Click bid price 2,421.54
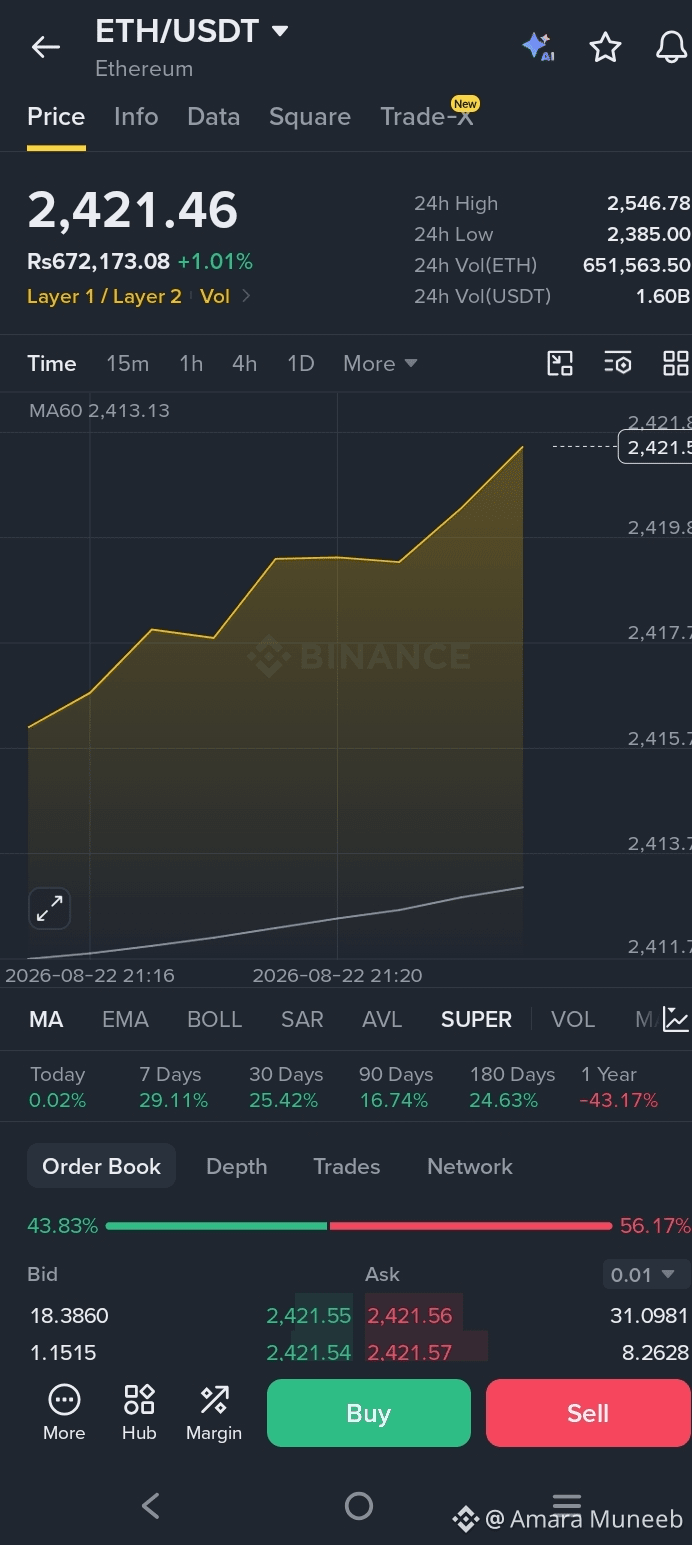The image size is (692, 1545). [309, 1352]
